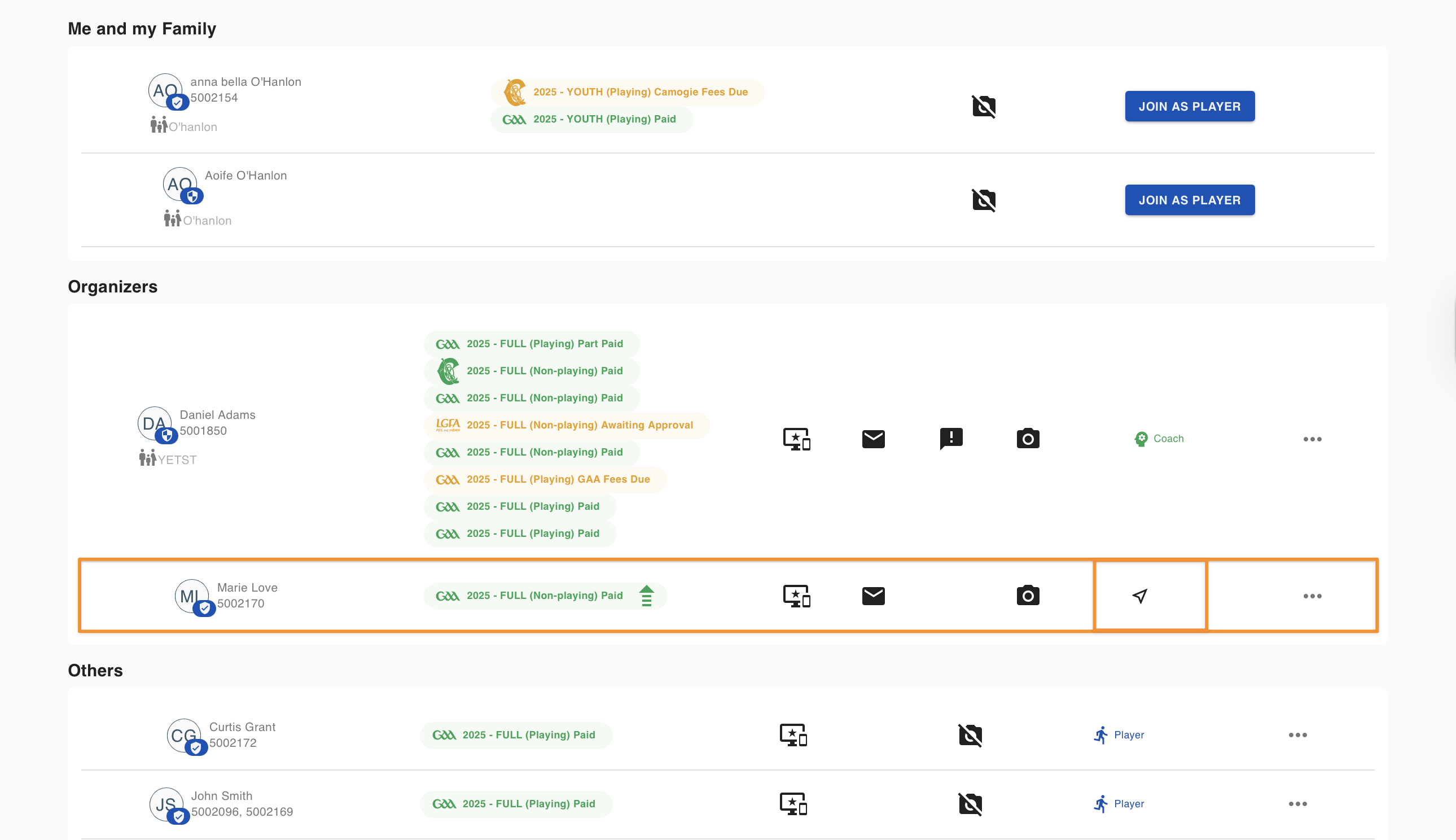Click Marie Love's camera photo icon
The image size is (1456, 840).
(1028, 596)
